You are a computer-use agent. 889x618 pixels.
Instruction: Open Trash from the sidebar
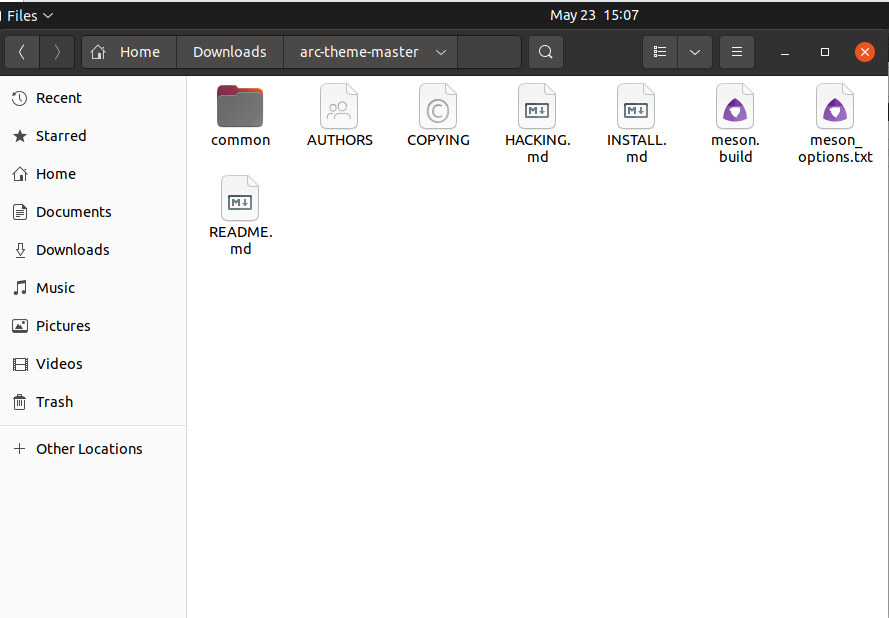(94, 402)
